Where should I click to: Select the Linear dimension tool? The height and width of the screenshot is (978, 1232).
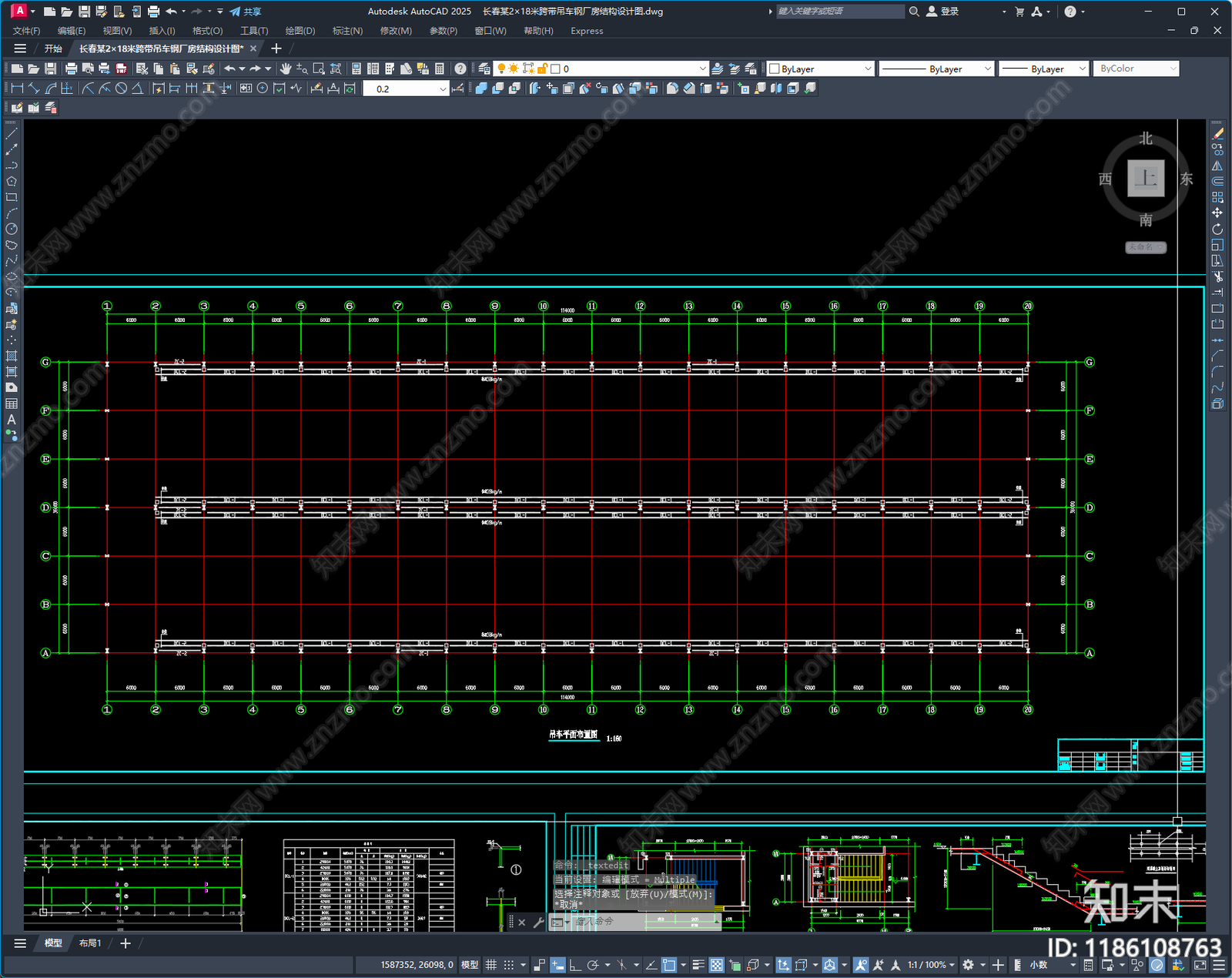(x=17, y=89)
